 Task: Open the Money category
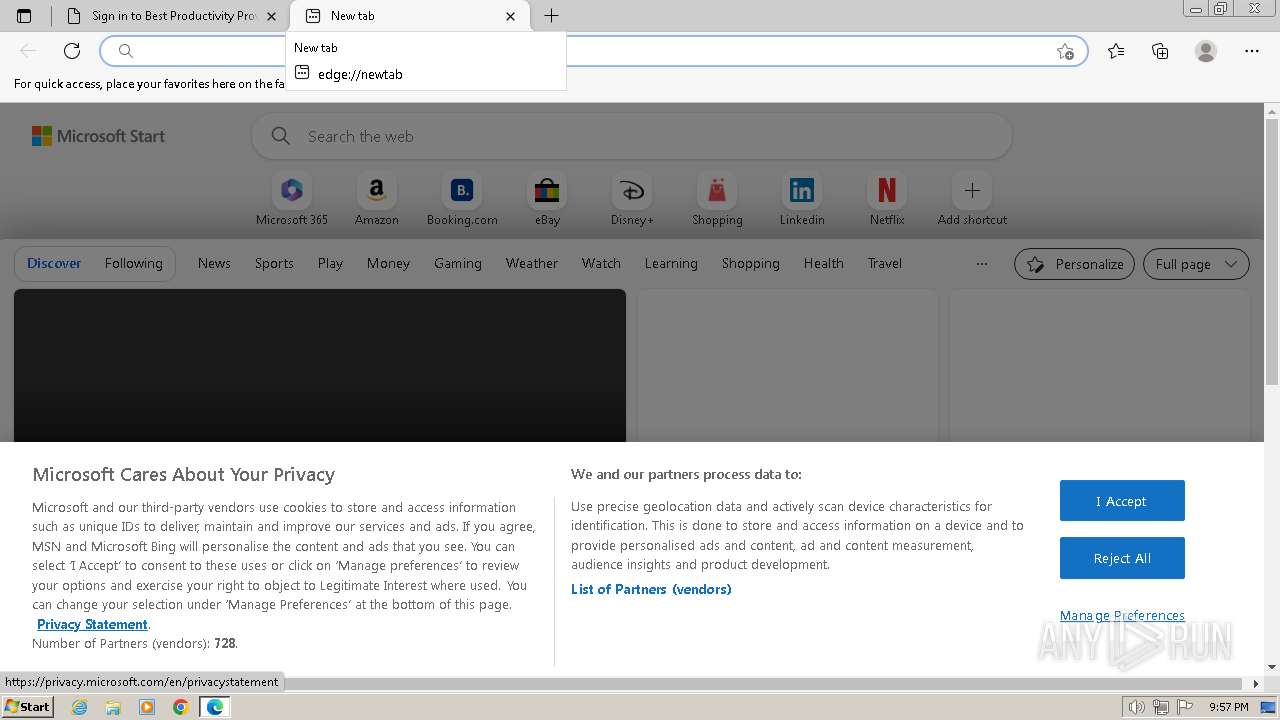(x=388, y=263)
